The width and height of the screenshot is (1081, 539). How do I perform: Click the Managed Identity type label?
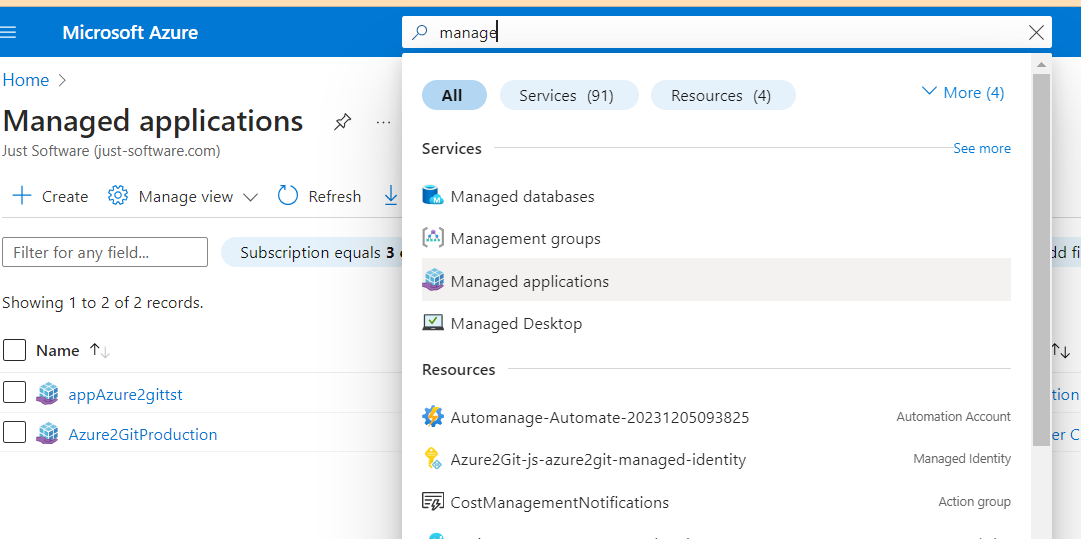[x=962, y=458]
